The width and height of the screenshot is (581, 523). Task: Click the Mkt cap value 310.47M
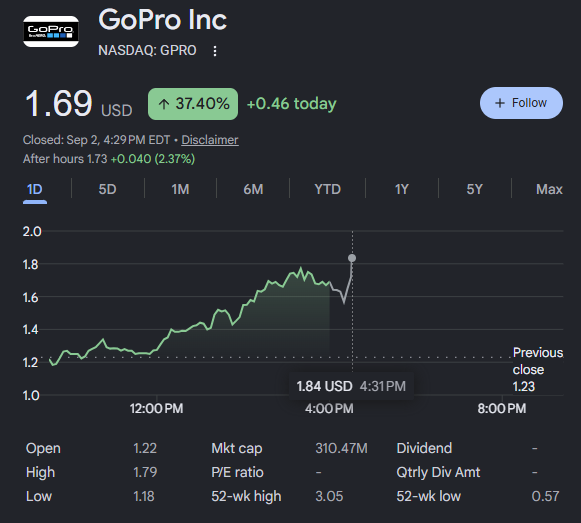341,448
